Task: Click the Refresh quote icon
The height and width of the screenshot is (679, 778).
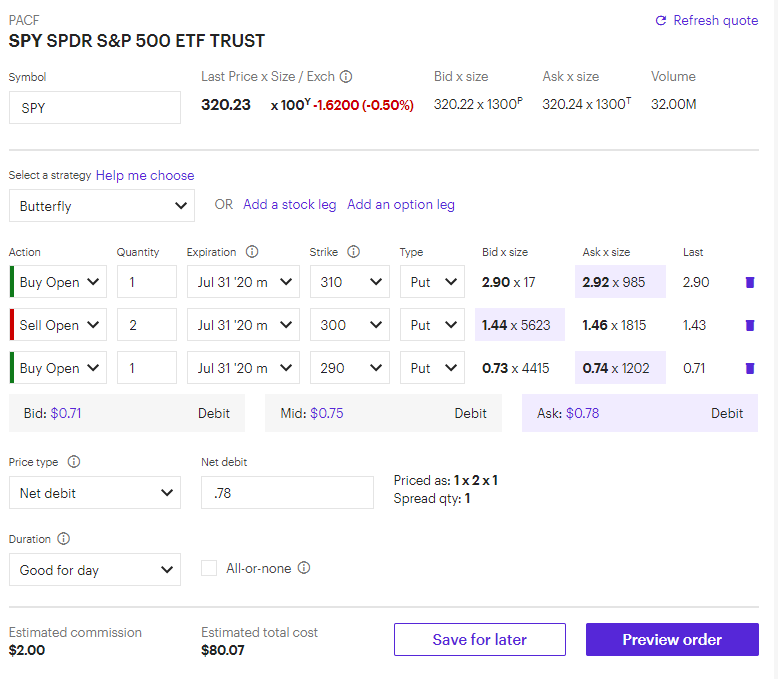Action: click(x=660, y=21)
